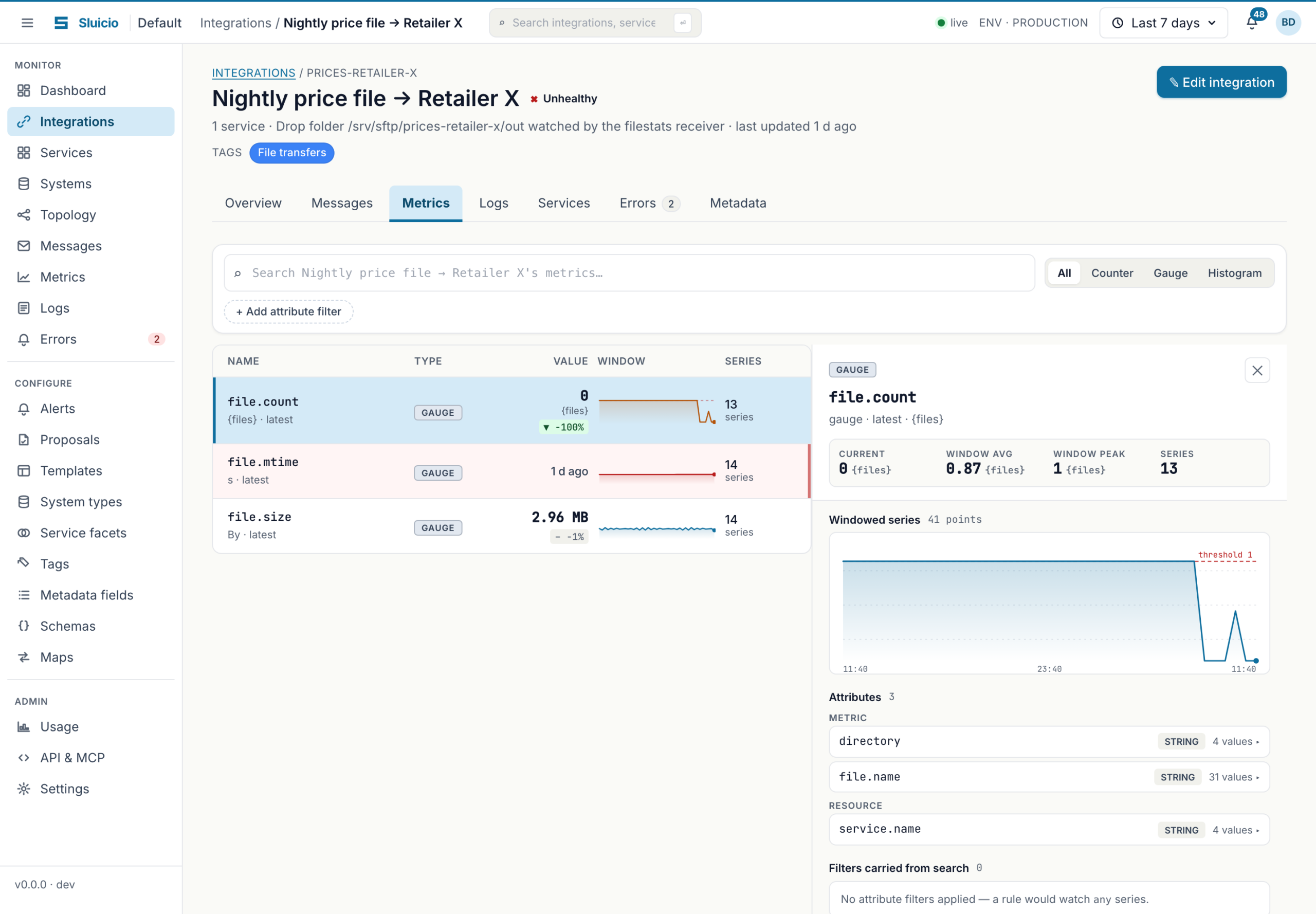Viewport: 1316px width, 914px height.
Task: Filter metrics by Counter type
Action: [1111, 273]
